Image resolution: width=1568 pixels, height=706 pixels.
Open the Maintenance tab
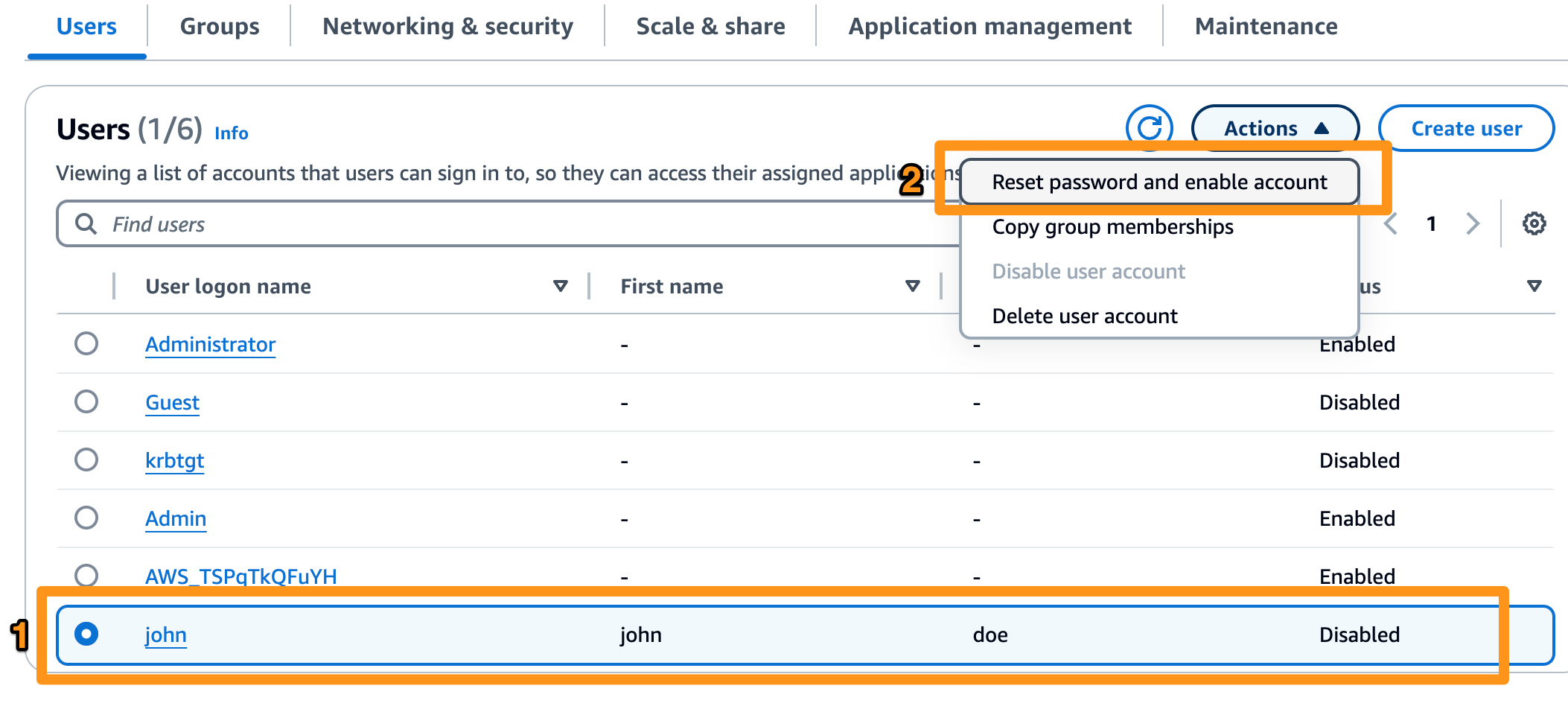[x=1265, y=26]
